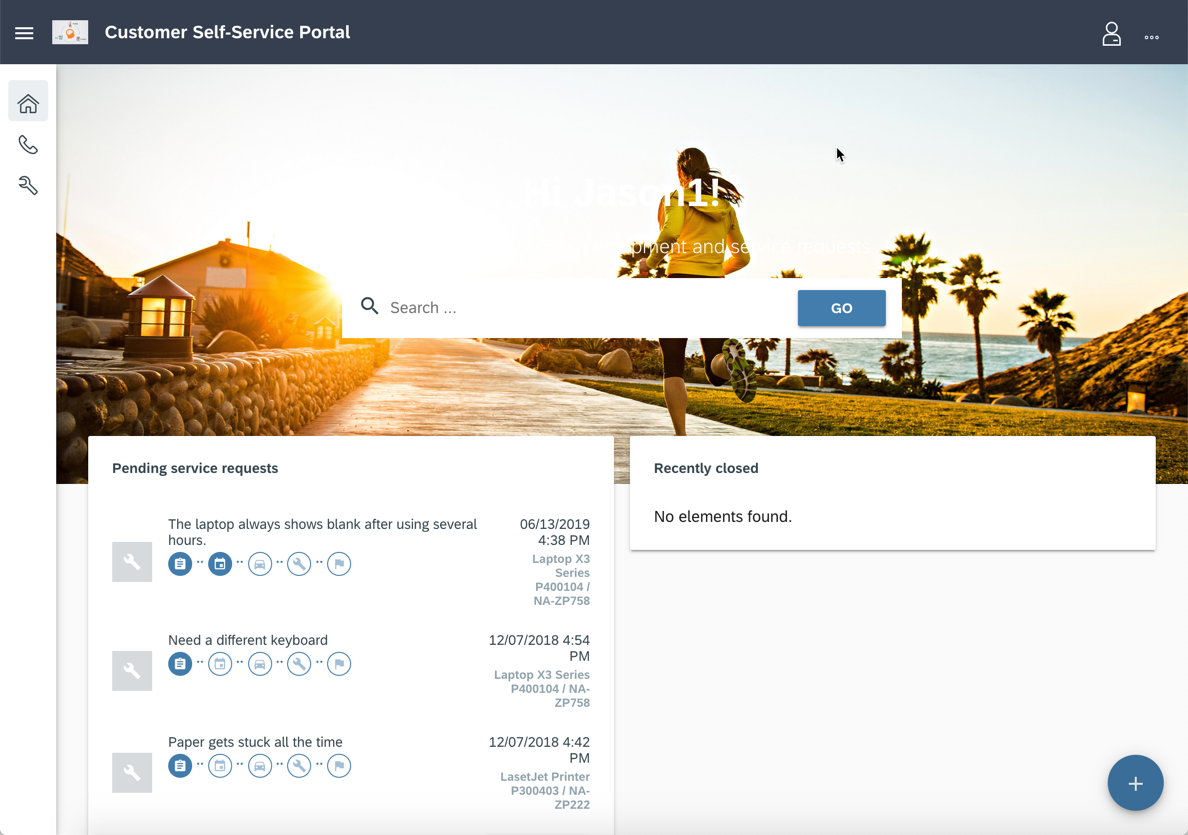Click calendar status icon on laptop blank request
This screenshot has width=1188, height=835.
coord(220,564)
